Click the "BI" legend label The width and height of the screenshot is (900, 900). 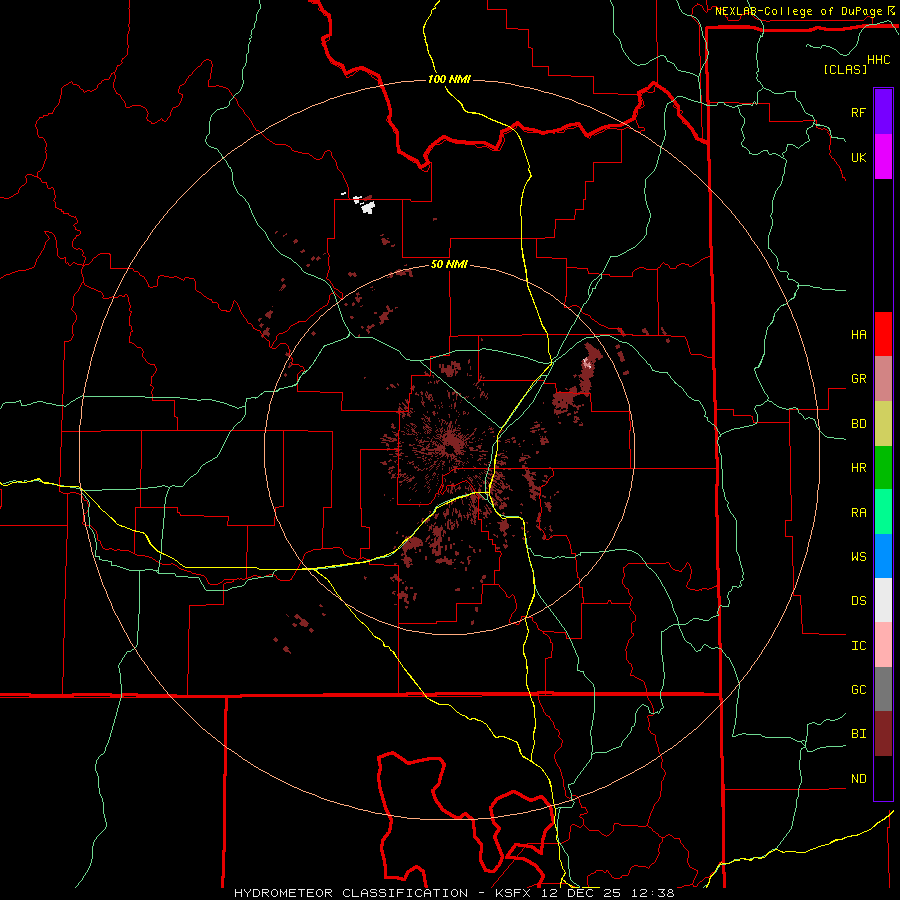pyautogui.click(x=858, y=734)
